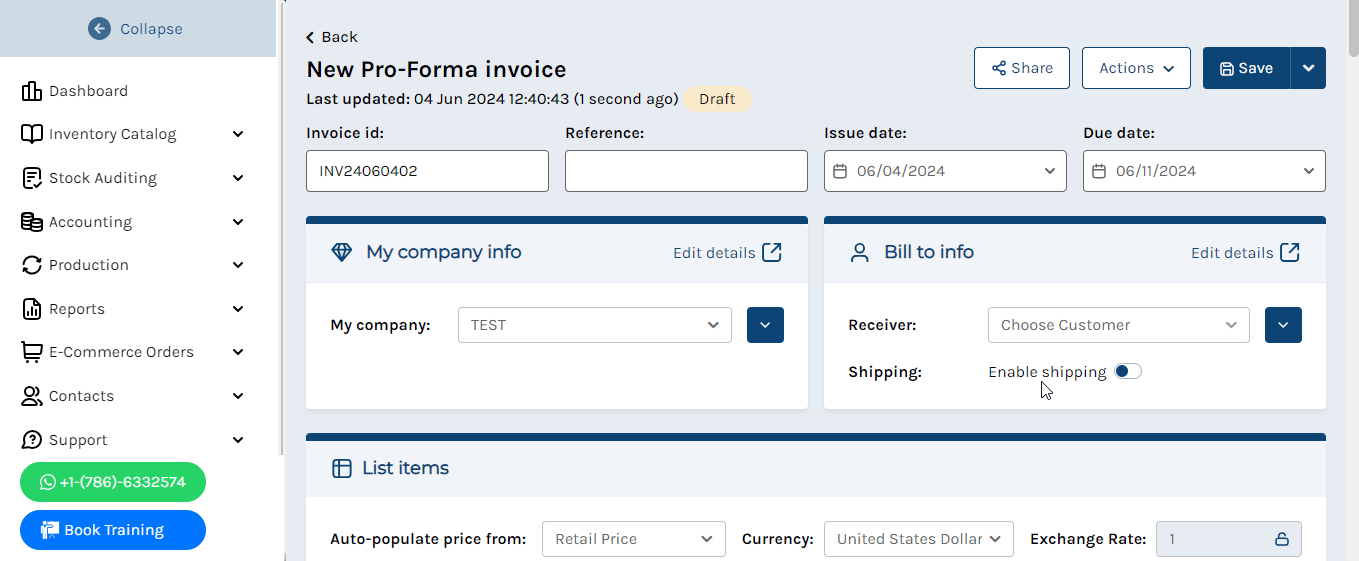Click the Edit details icon for Bill to info
Image resolution: width=1359 pixels, height=561 pixels.
tap(1290, 252)
